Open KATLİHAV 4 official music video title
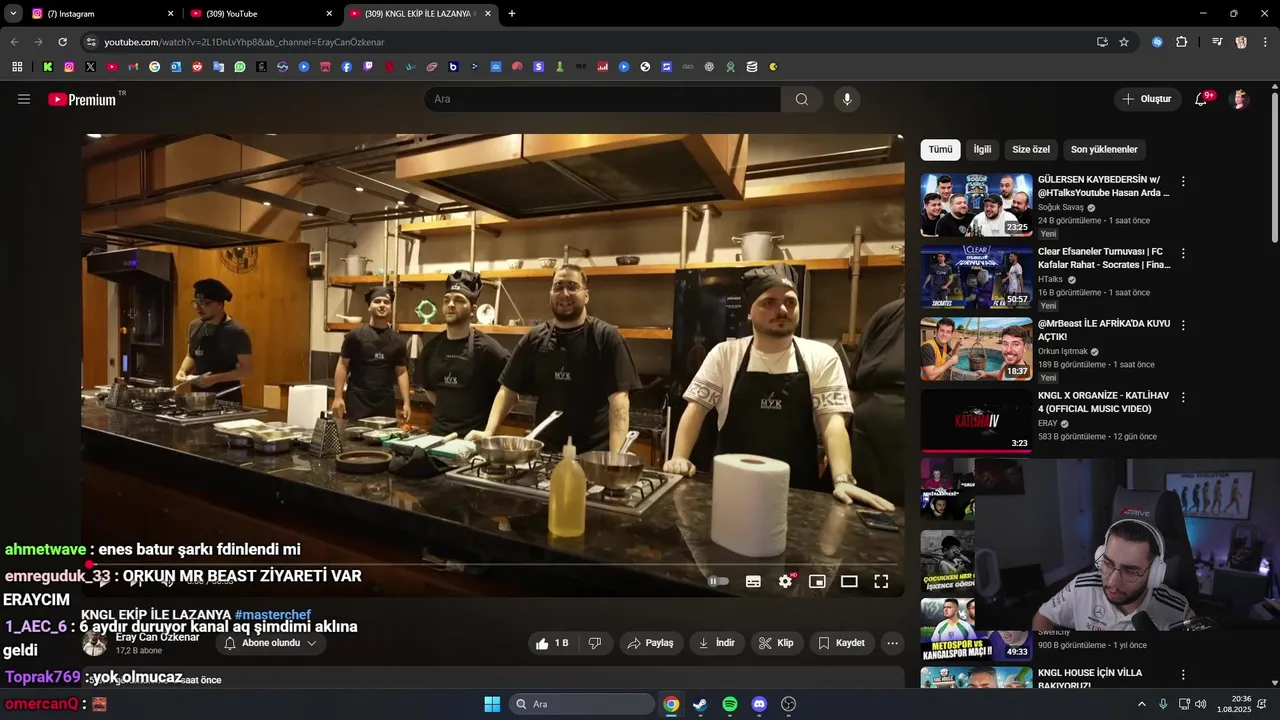 pos(1103,402)
